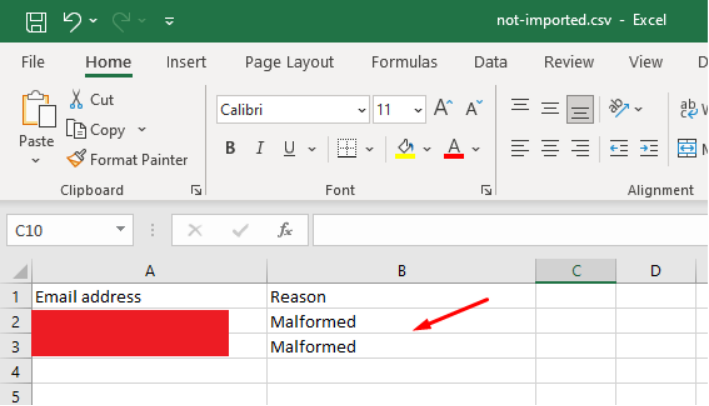709x406 pixels.
Task: Switch to the Page Layout tab
Action: coord(289,62)
